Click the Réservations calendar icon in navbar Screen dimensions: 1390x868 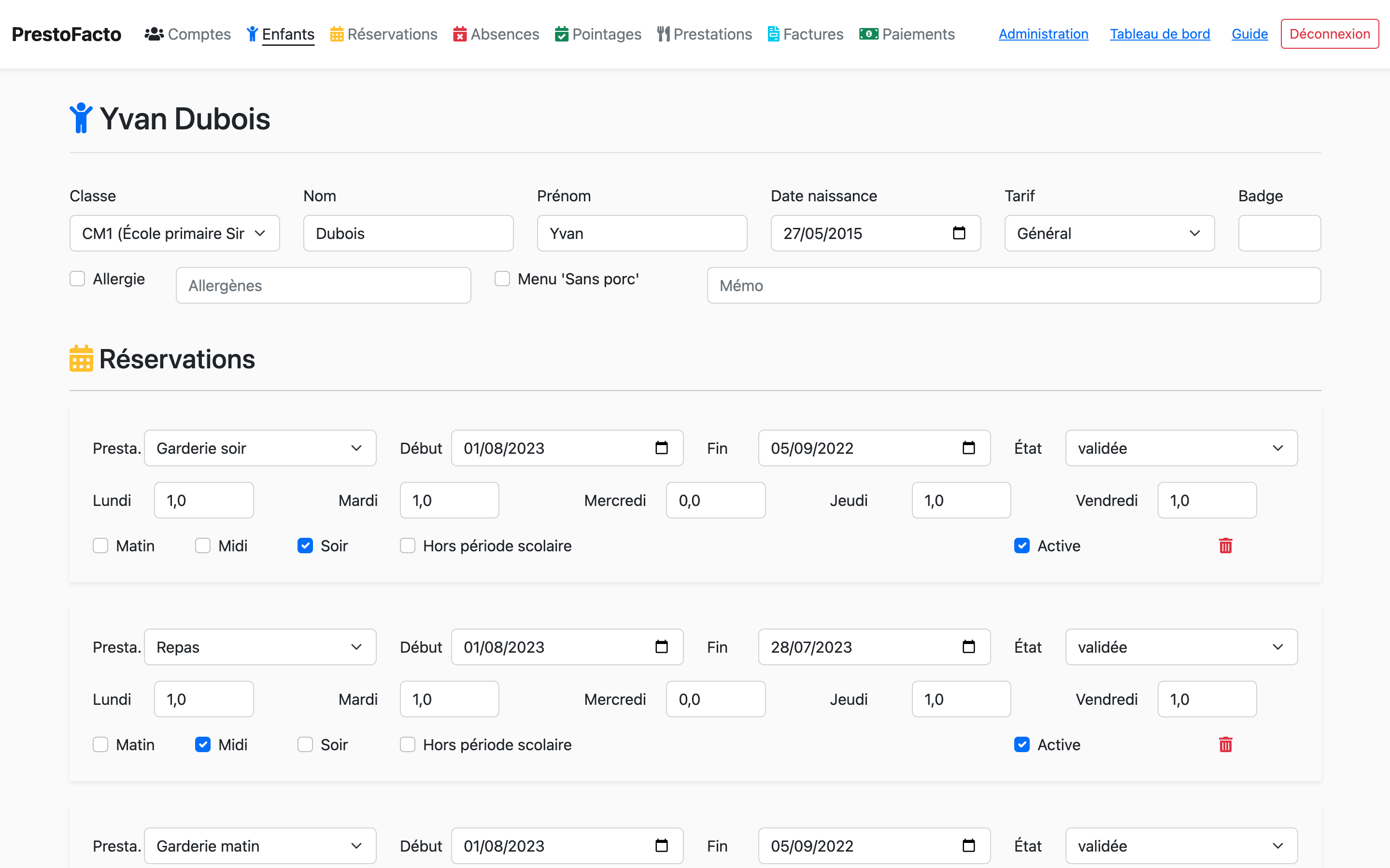coord(337,34)
